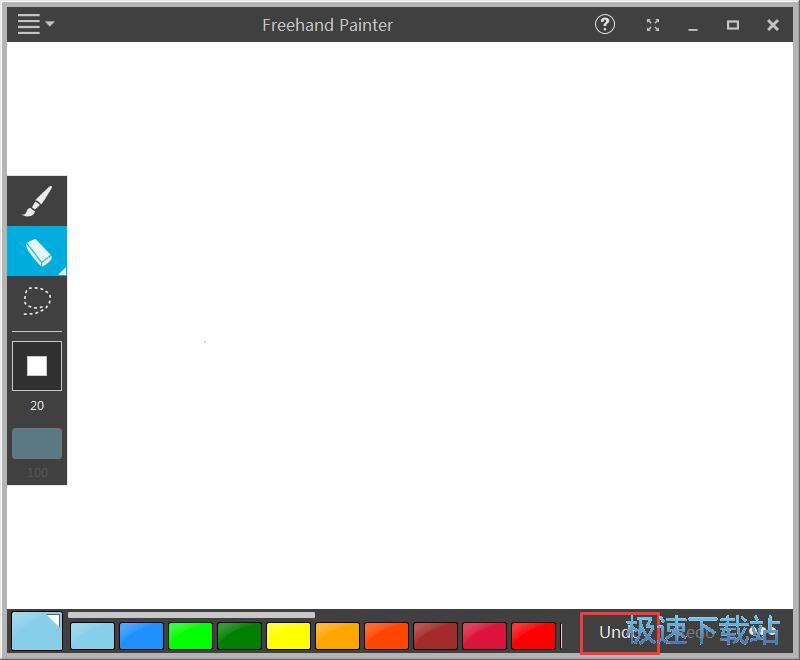The width and height of the screenshot is (800, 660).
Task: Toggle fullscreen mode with the arrows icon
Action: coord(653,25)
